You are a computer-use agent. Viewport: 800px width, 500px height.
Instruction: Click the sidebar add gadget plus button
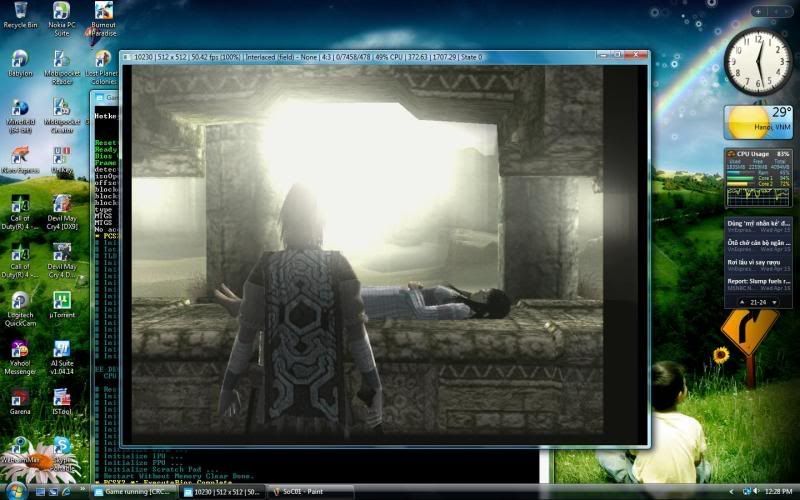click(758, 12)
